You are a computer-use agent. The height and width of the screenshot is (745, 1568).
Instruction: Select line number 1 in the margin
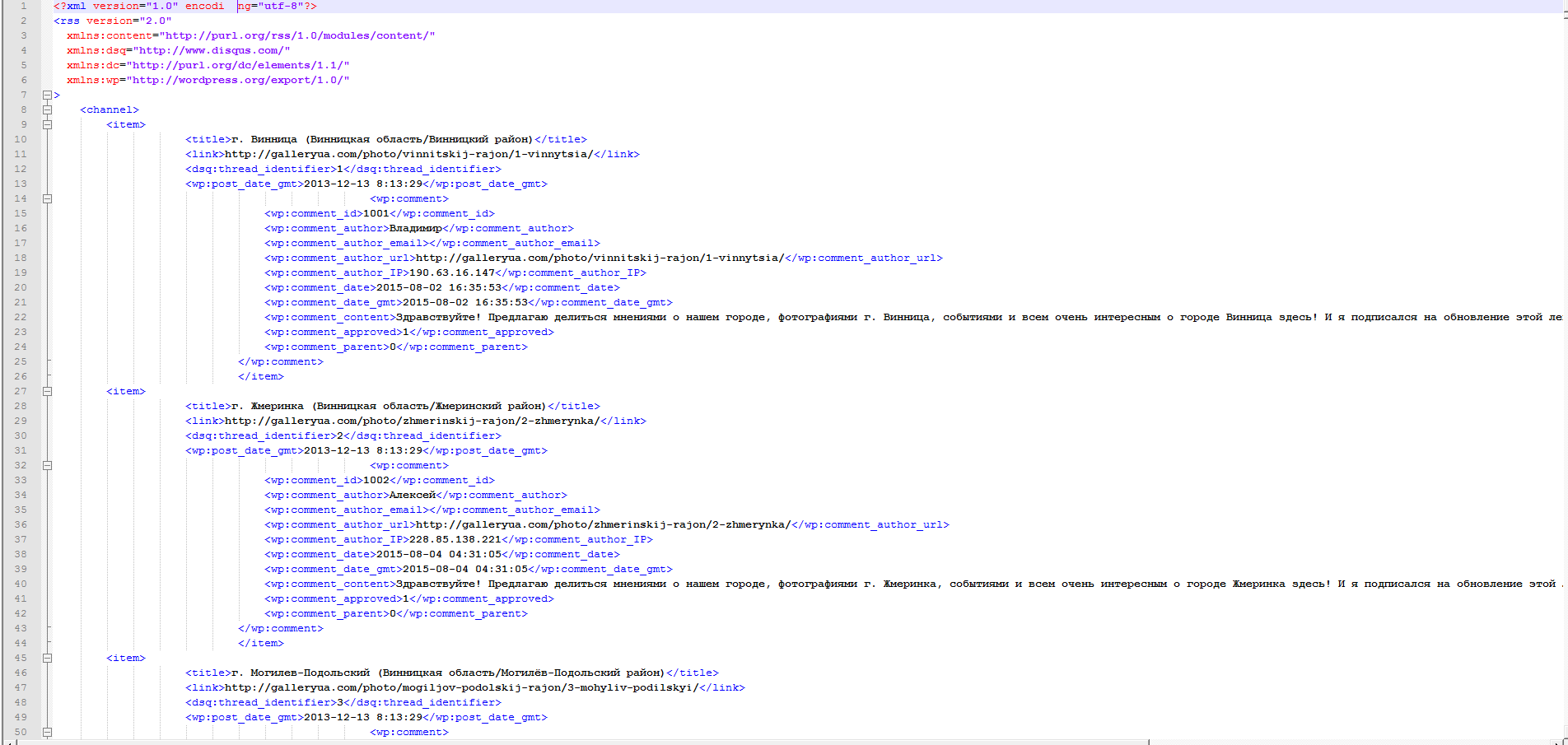pos(23,6)
